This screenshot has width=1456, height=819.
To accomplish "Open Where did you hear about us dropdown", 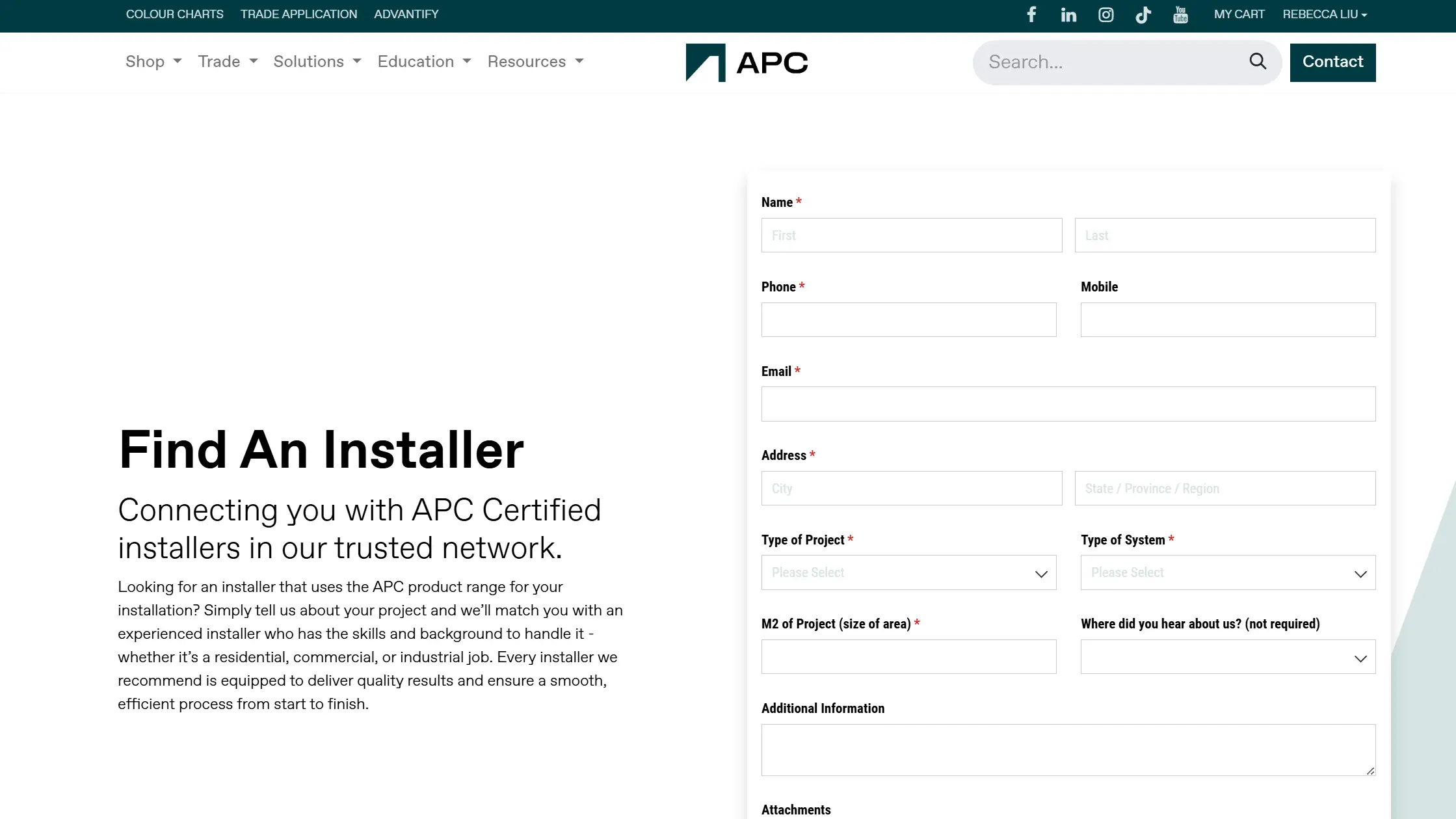I will [1228, 656].
